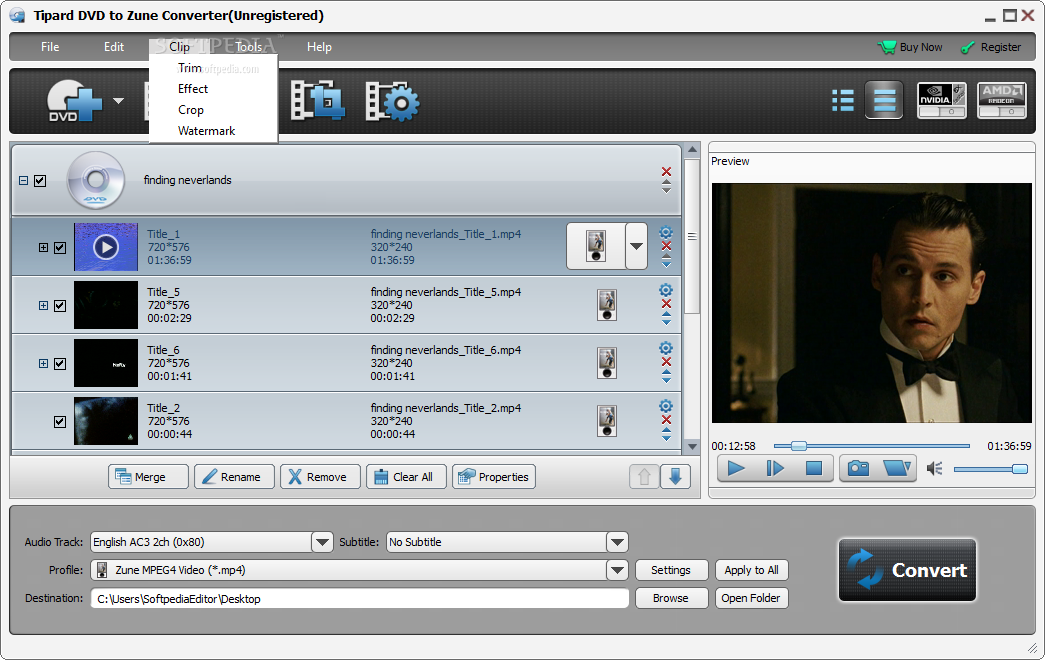Viewport: 1045px width, 660px height.
Task: Open the Register link
Action: [991, 47]
